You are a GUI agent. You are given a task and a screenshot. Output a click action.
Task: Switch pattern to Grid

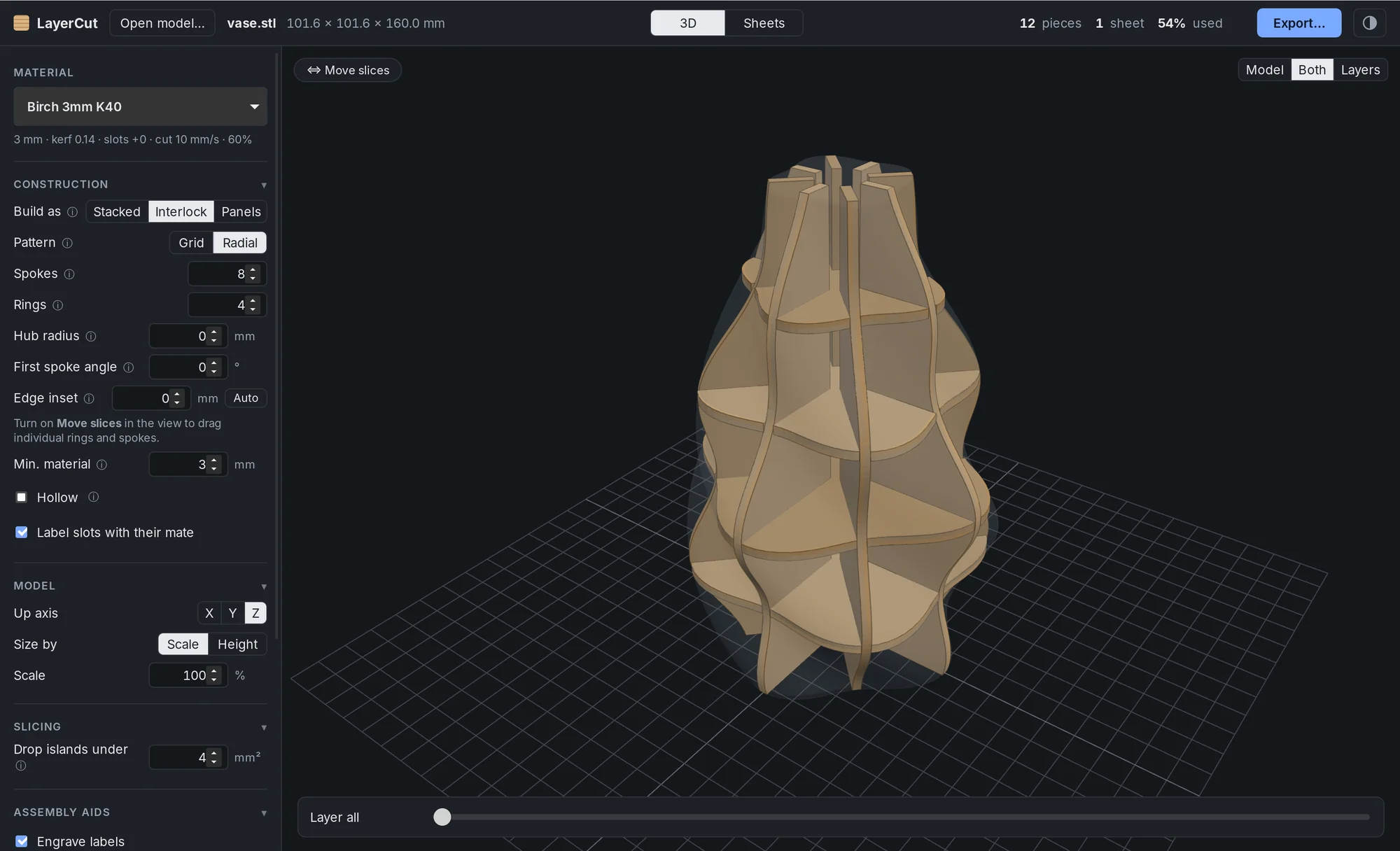191,243
